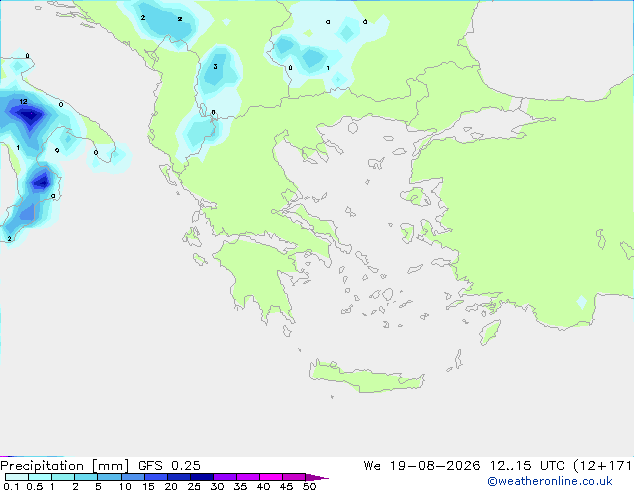
Task: Click the 30–35 mm purple swatch
Action: [x=225, y=477]
